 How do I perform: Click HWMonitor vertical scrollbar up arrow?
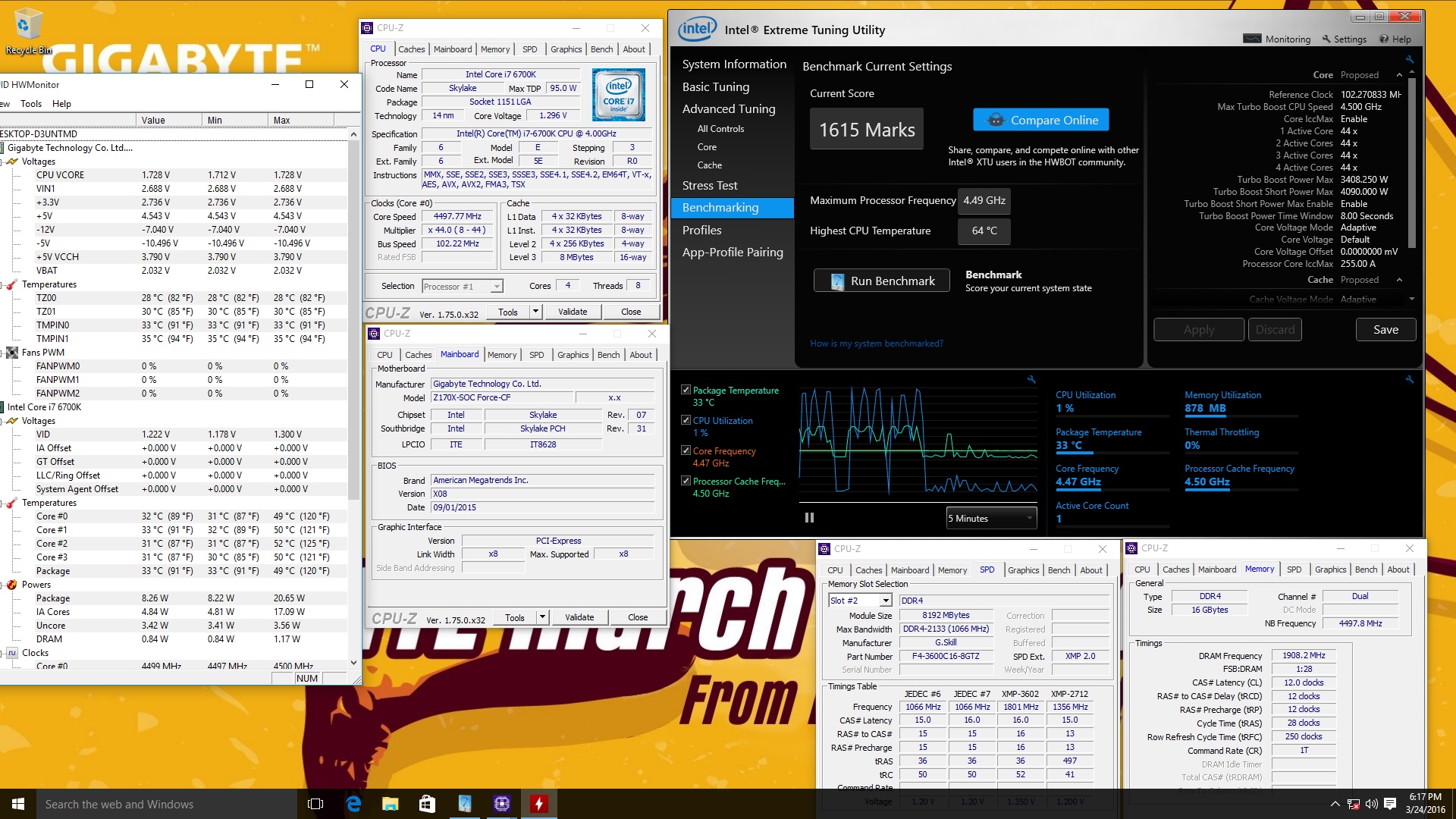tap(353, 134)
